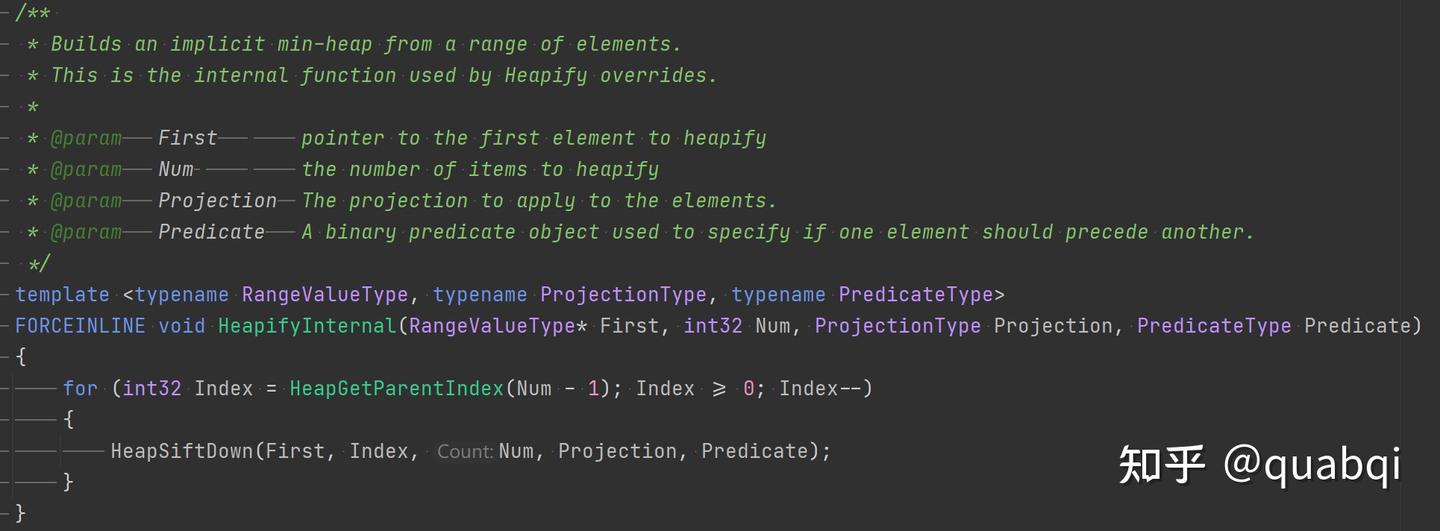Click "Projection" param name in doc comment
Viewport: 1440px width, 531px height.
click(x=217, y=201)
